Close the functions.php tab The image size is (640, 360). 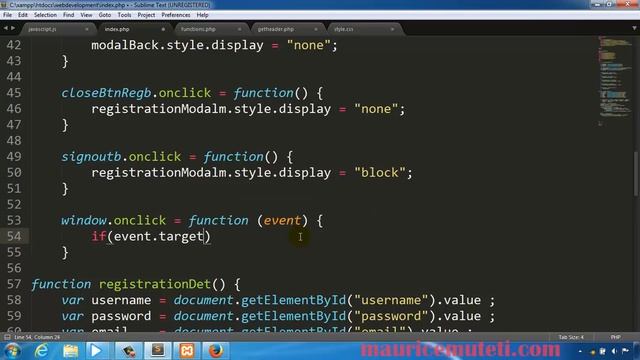(239, 29)
